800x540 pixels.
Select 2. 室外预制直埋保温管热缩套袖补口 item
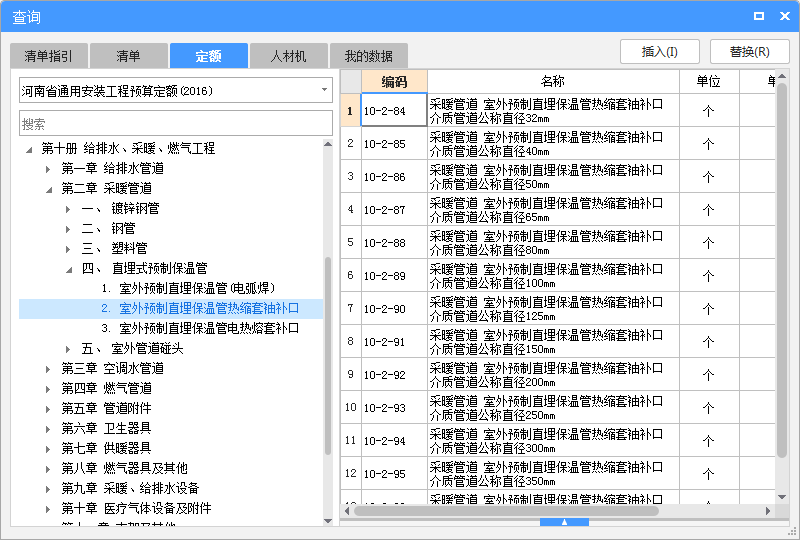(199, 308)
